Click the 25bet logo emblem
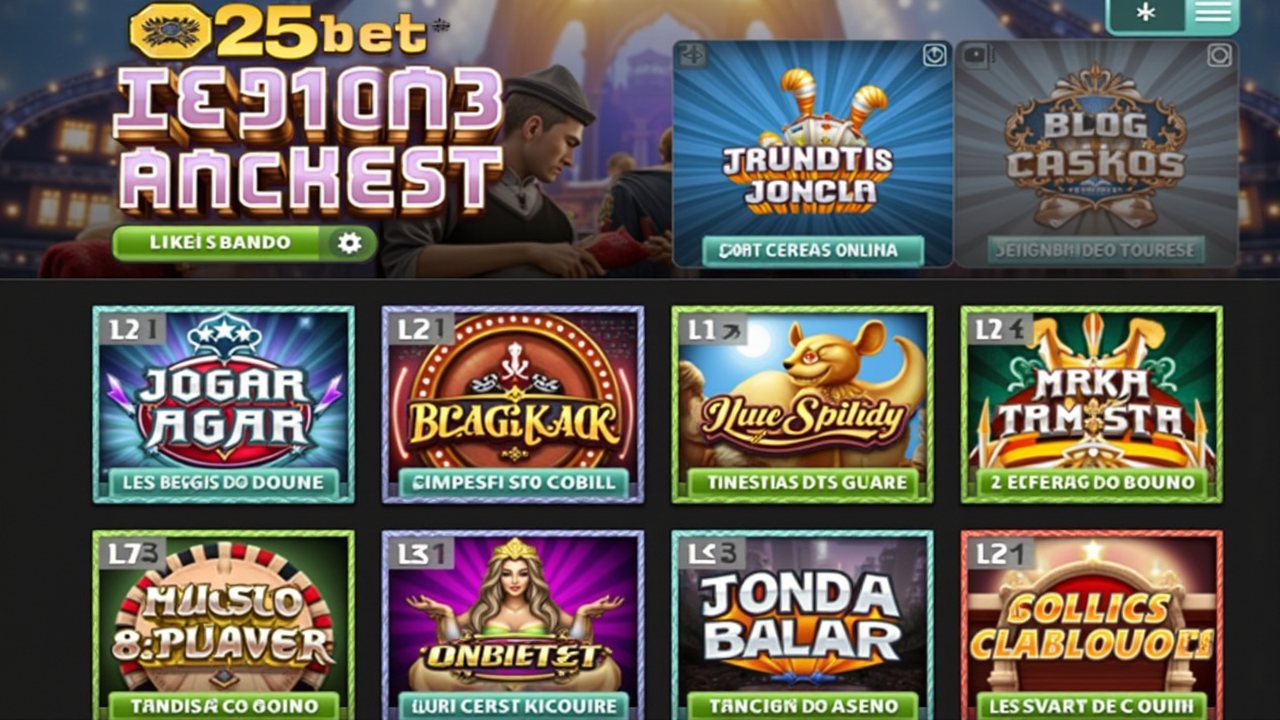The height and width of the screenshot is (720, 1280). 171,31
